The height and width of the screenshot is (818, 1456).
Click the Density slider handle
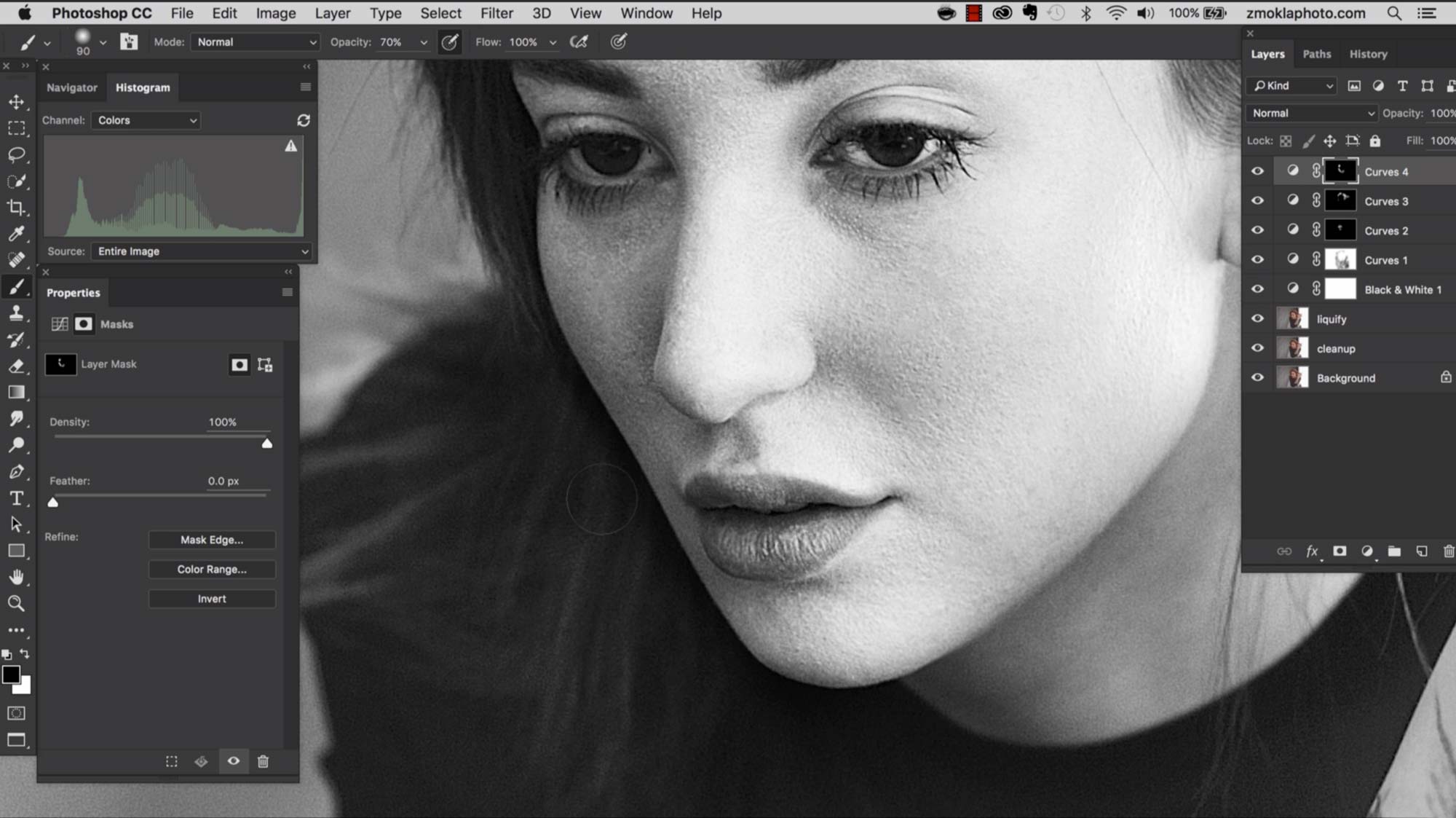pos(267,444)
